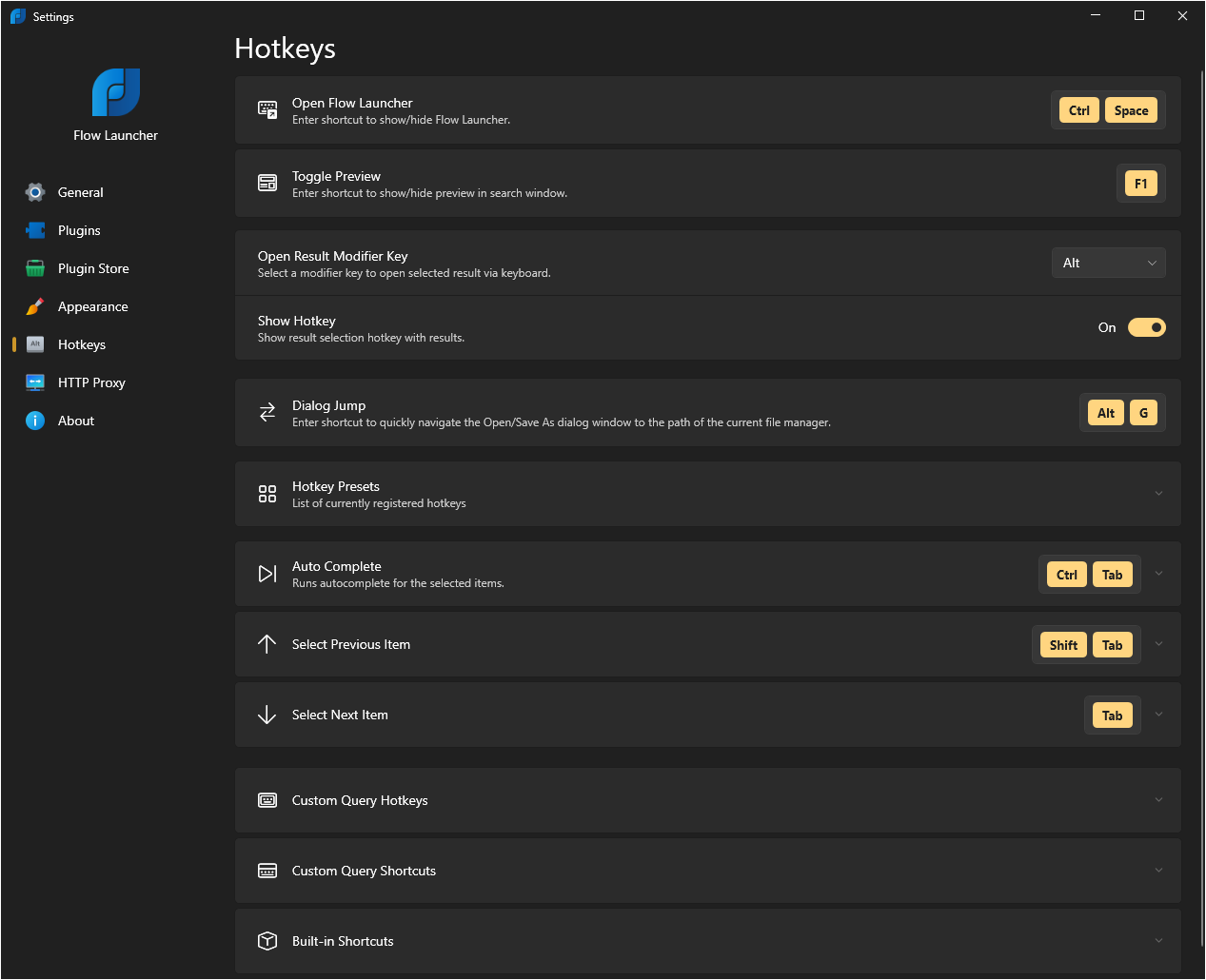Turn off the Show Hotkey toggle
The image size is (1206, 980).
(x=1146, y=327)
